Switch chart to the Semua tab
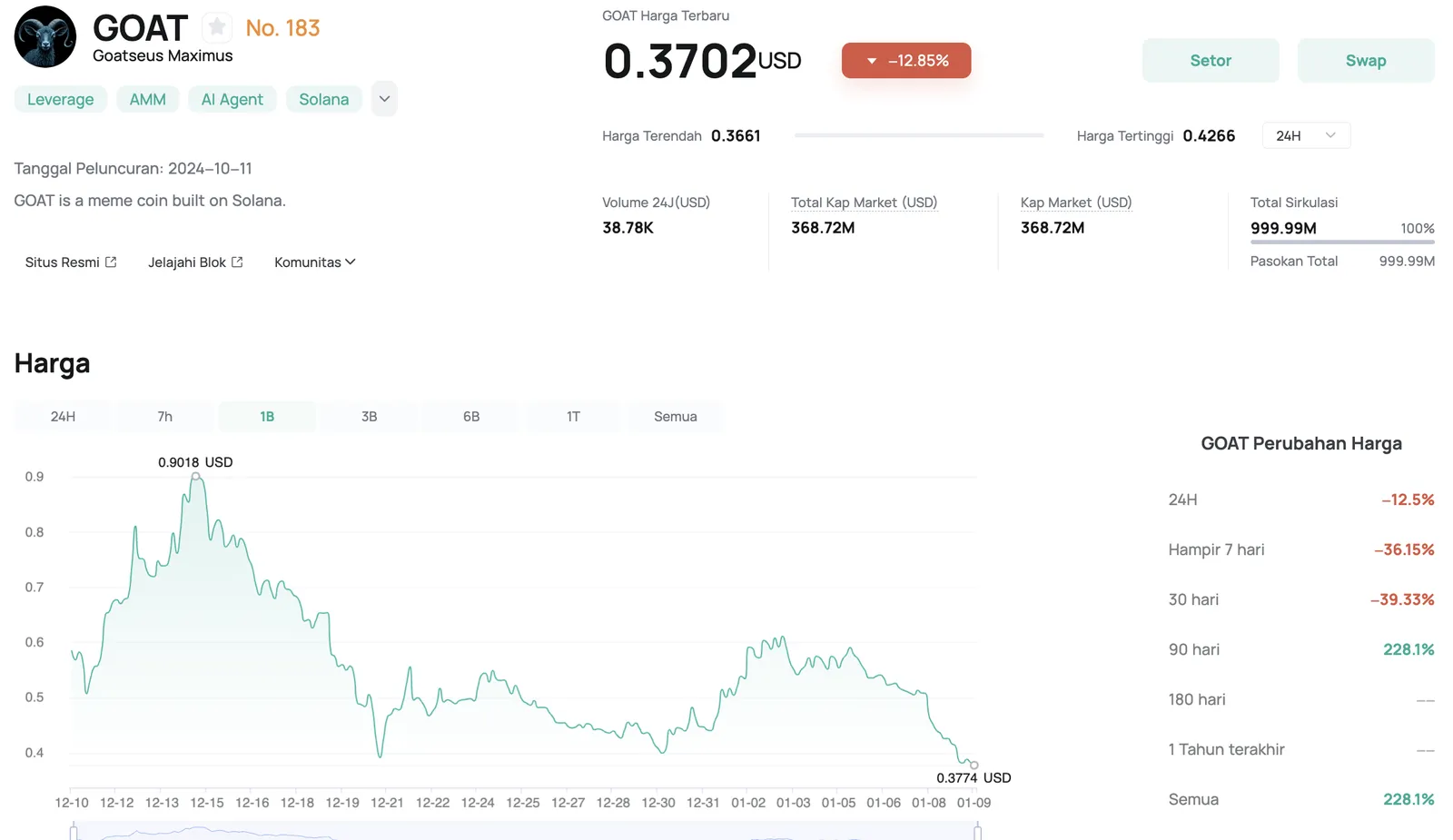The height and width of the screenshot is (840, 1453). tap(676, 417)
